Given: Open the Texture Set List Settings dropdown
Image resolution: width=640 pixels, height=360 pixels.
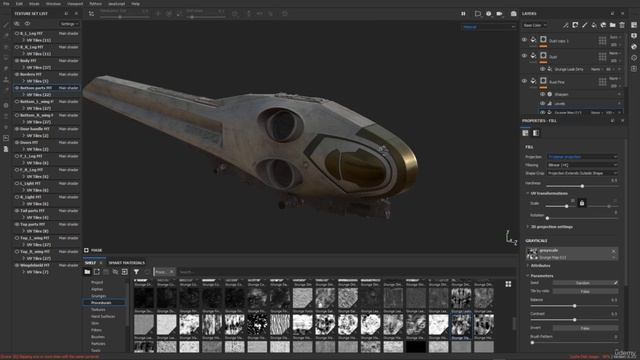Looking at the screenshot, I should [x=69, y=24].
